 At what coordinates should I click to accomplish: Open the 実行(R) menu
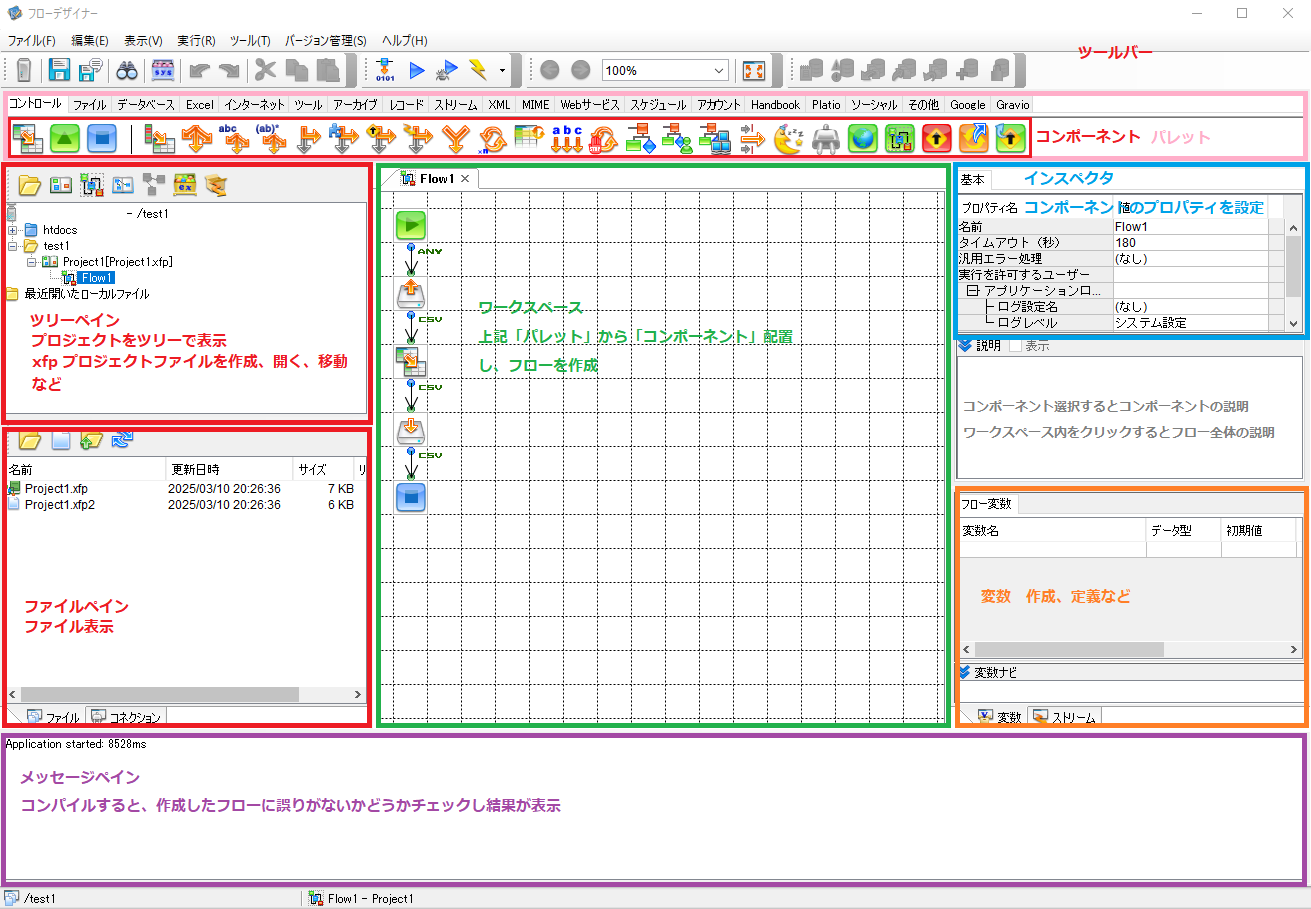click(197, 41)
